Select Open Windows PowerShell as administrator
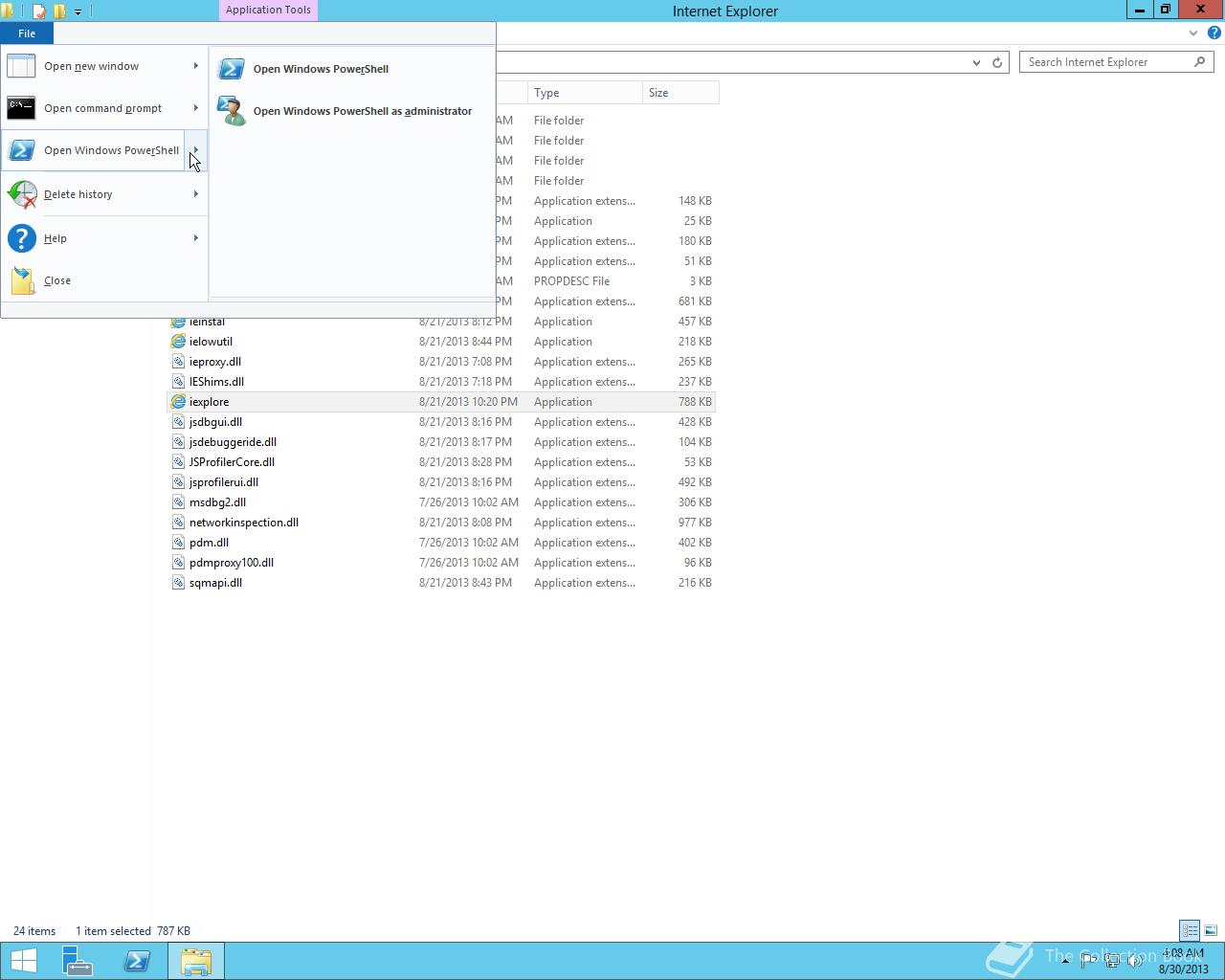The height and width of the screenshot is (980, 1225). pyautogui.click(x=350, y=111)
